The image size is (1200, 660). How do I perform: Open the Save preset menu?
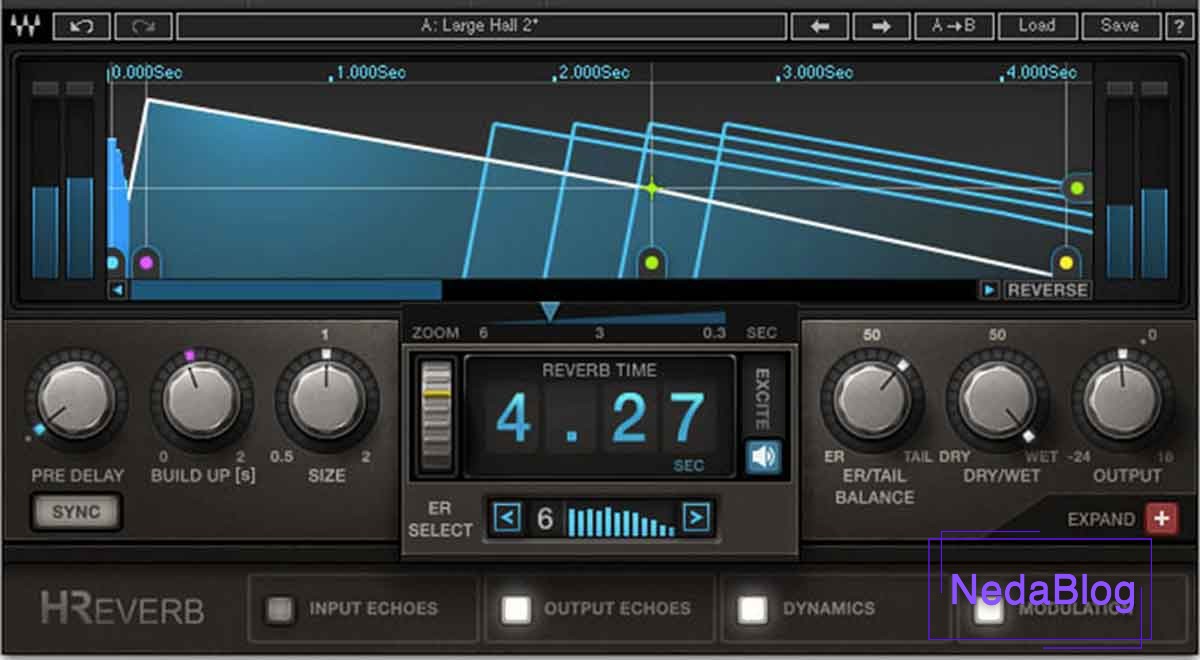[1119, 26]
